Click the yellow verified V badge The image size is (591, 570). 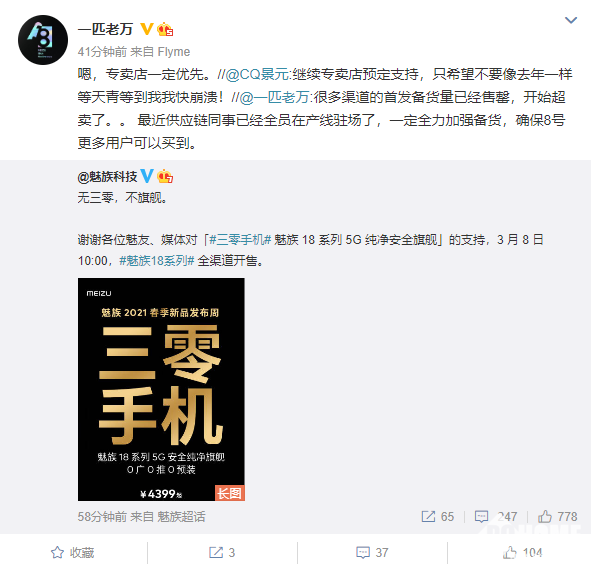click(x=147, y=29)
